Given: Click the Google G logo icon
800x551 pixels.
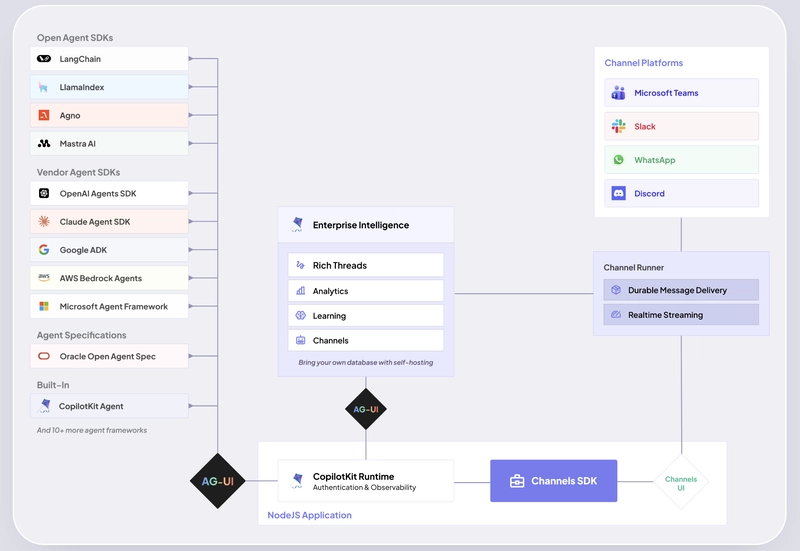Looking at the screenshot, I should [44, 249].
